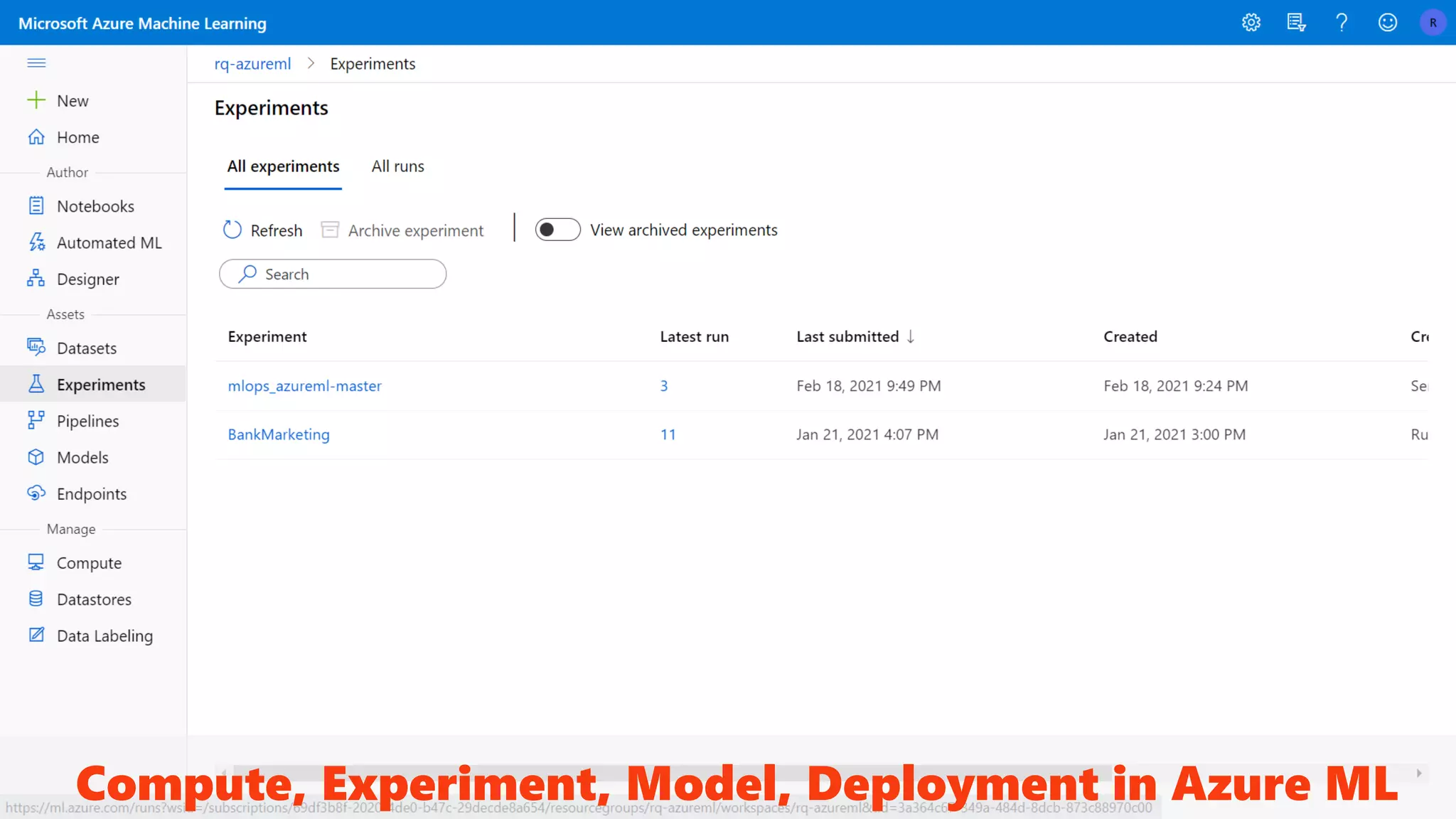Click the Notebooks icon in the sidebar

click(36, 205)
